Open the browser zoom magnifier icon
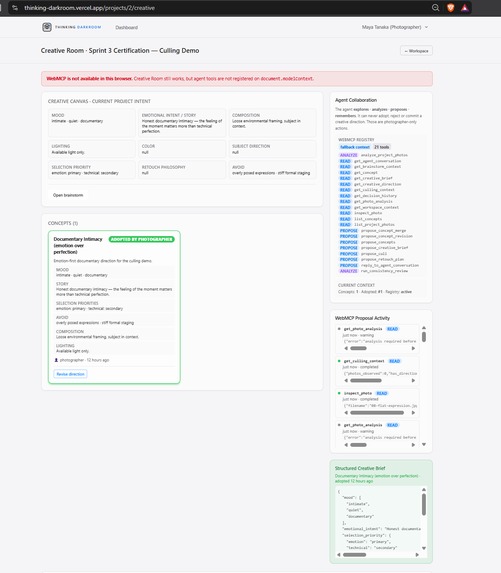Screen dimensions: 501x573 point(435,8)
